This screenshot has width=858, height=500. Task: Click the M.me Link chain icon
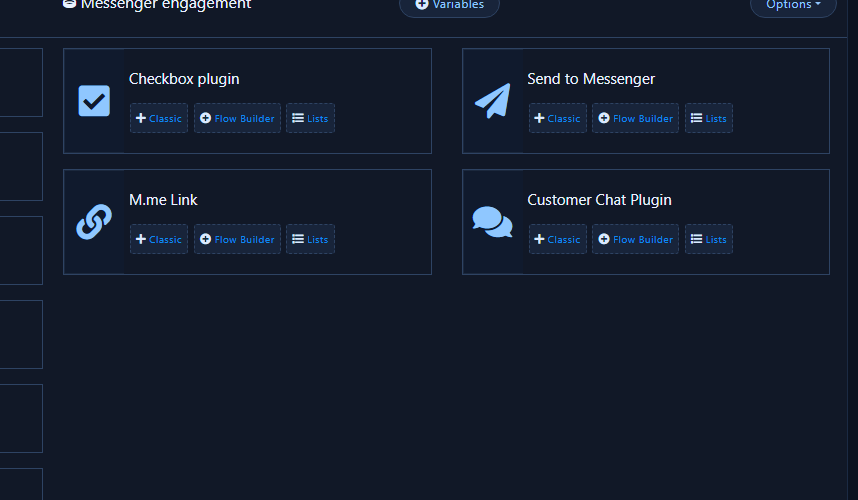tap(94, 222)
